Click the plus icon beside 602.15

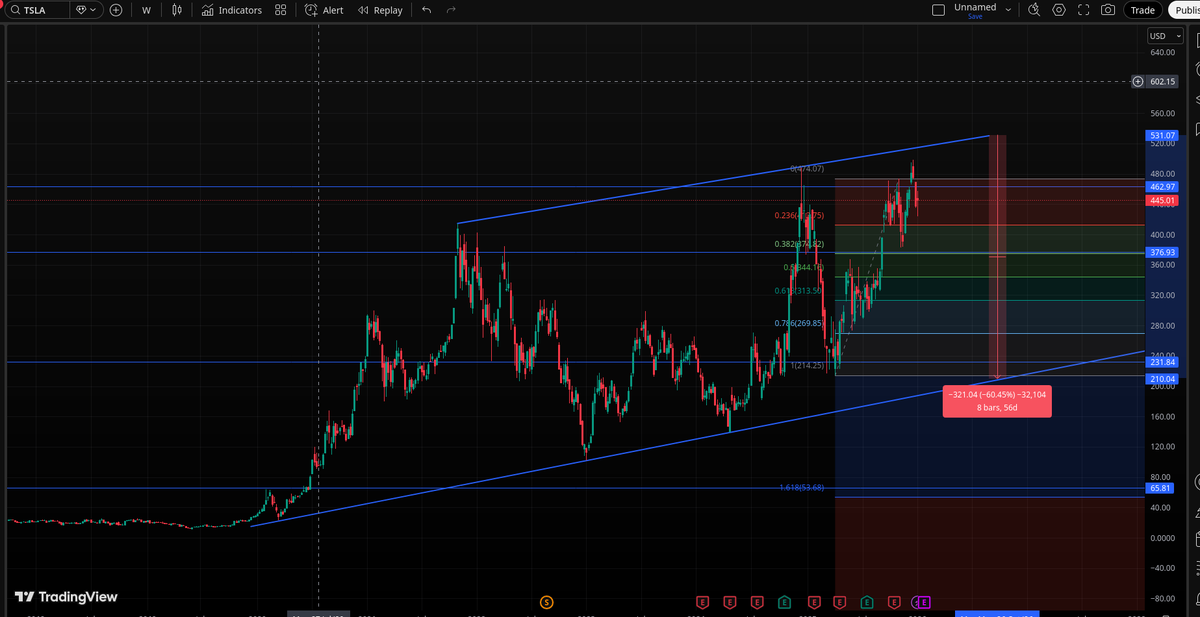(x=1138, y=81)
